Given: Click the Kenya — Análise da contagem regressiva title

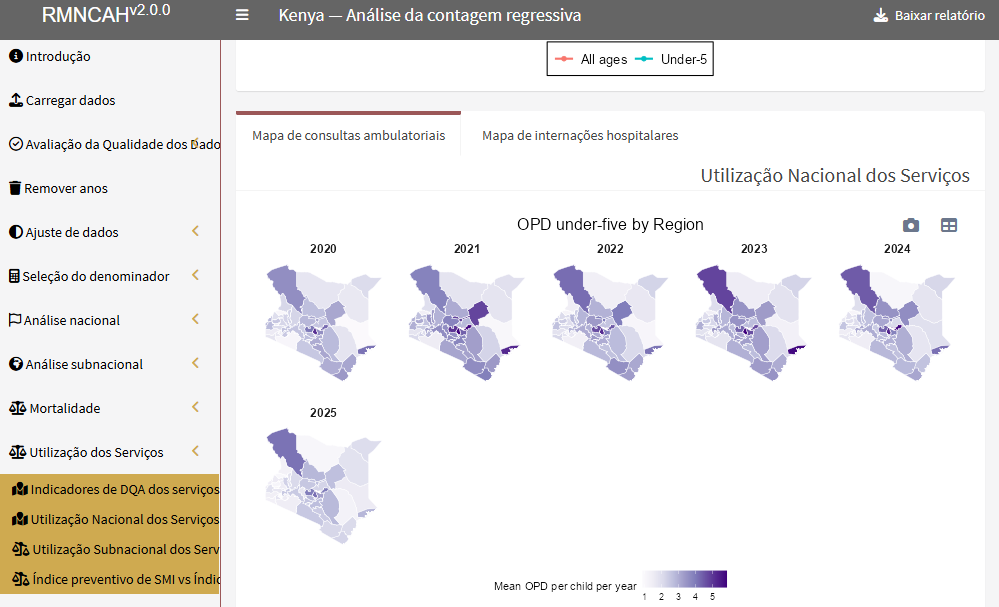Looking at the screenshot, I should (430, 15).
